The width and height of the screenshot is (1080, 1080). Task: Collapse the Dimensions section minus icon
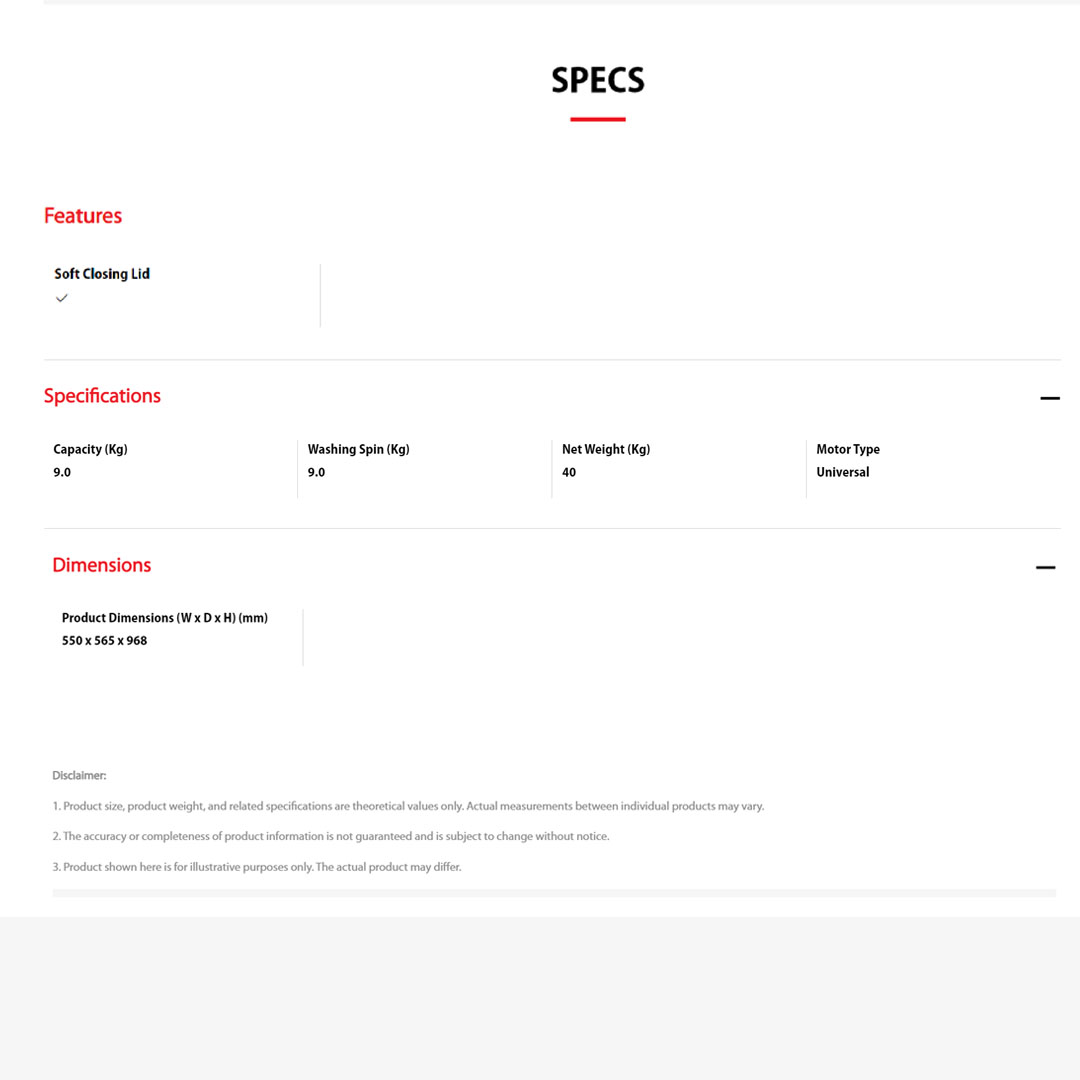[1045, 567]
